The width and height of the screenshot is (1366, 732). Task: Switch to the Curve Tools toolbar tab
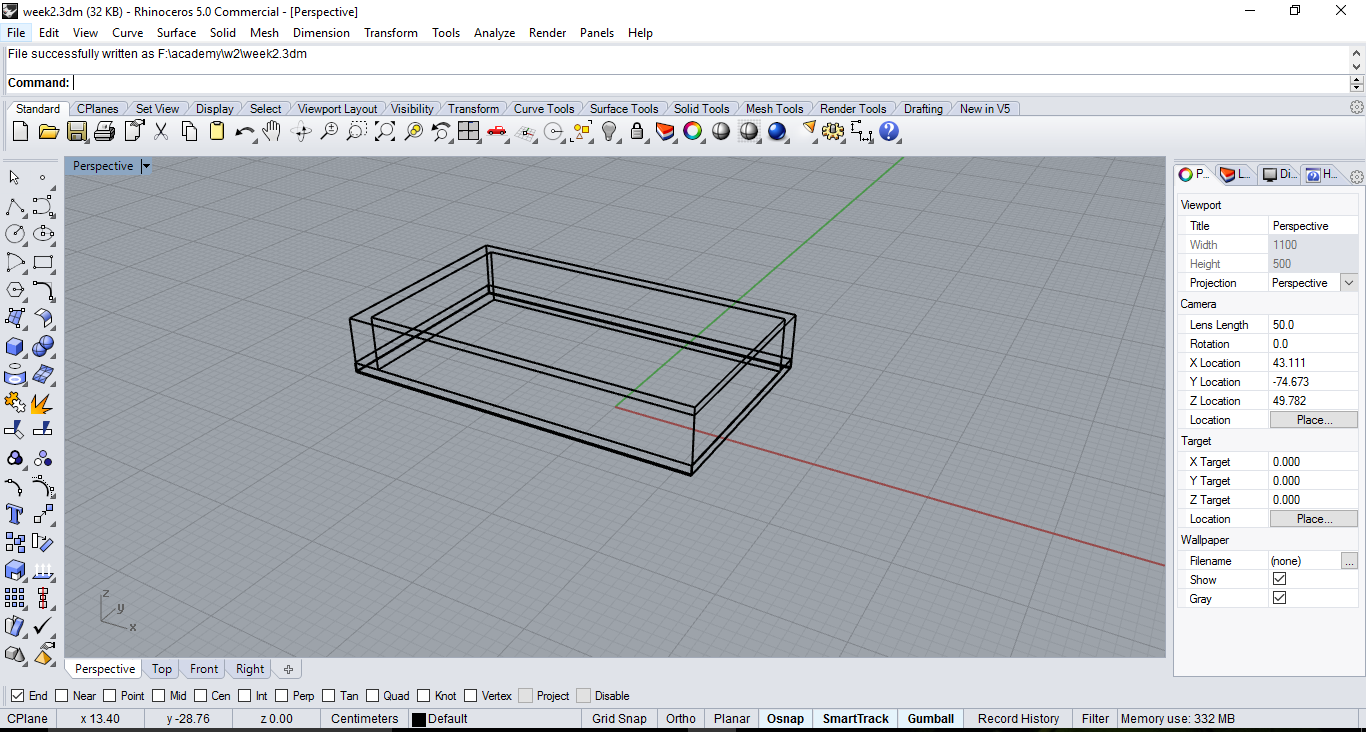(x=544, y=109)
